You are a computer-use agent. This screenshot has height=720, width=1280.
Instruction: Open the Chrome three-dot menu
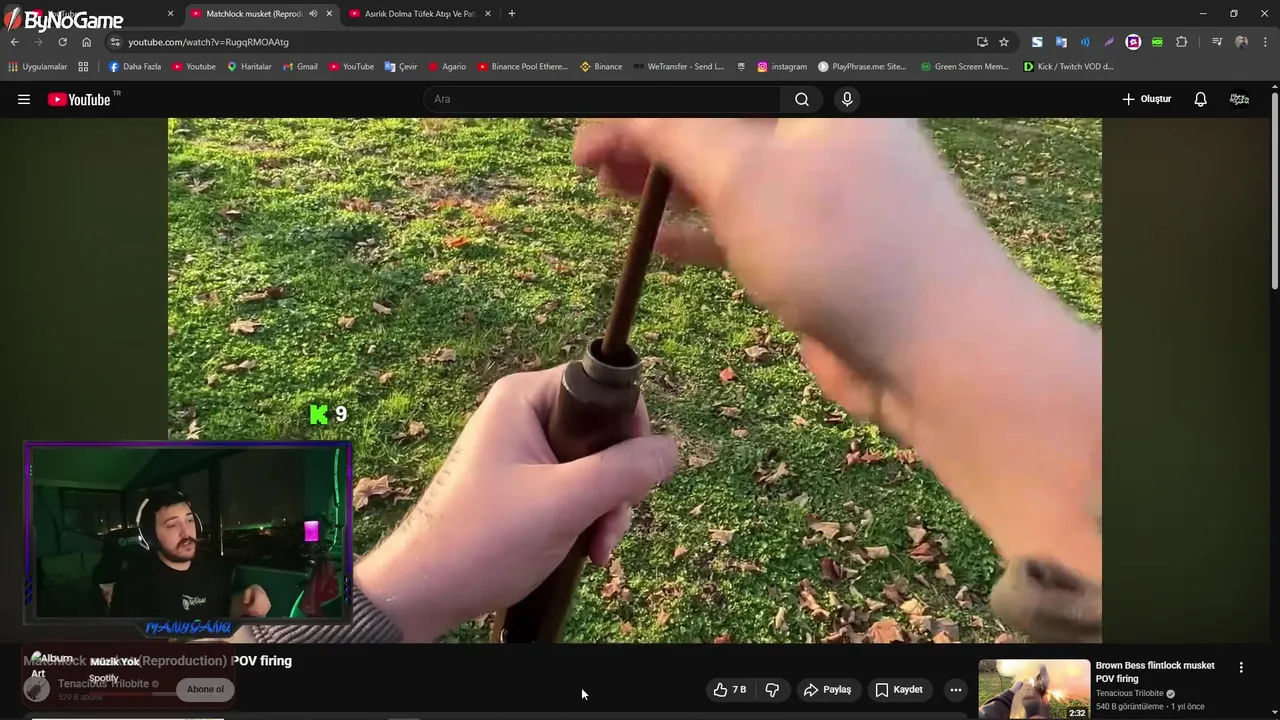1265,42
